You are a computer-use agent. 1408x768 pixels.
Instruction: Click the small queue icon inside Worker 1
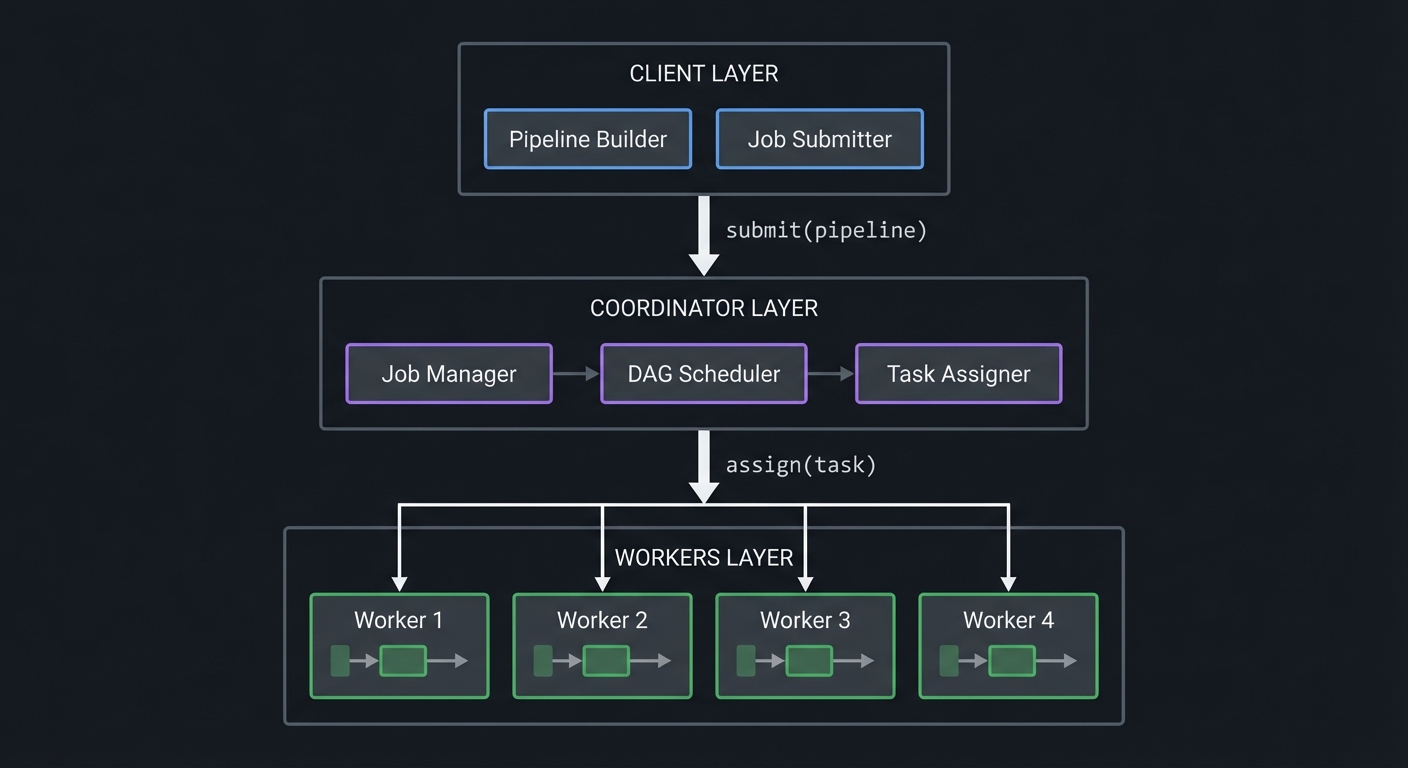341,660
